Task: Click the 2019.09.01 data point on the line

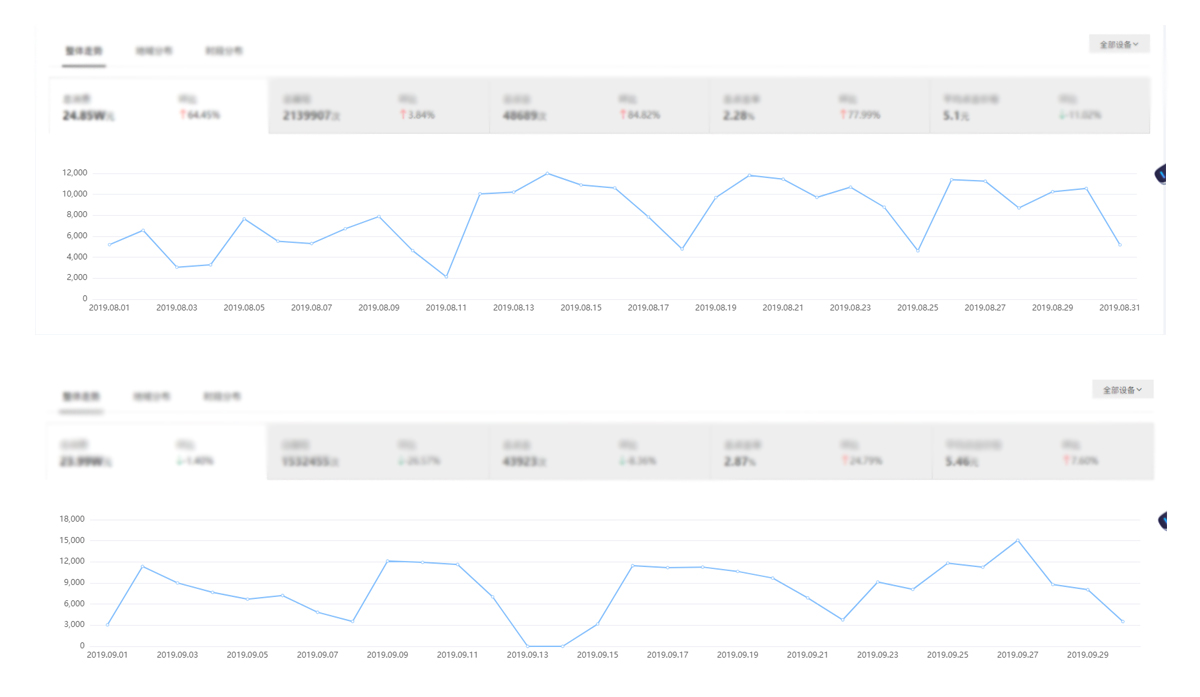Action: coord(108,625)
